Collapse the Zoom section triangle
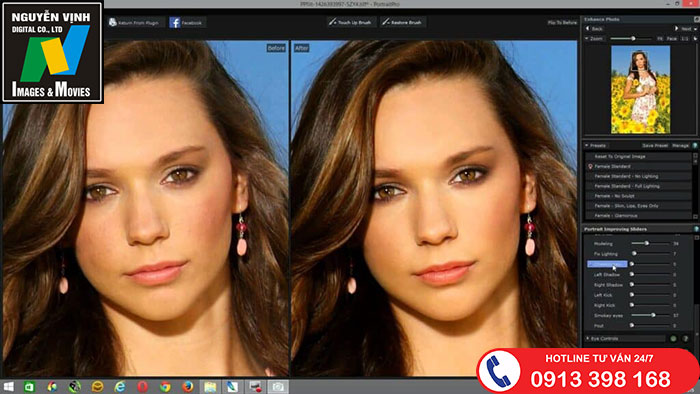 point(587,39)
